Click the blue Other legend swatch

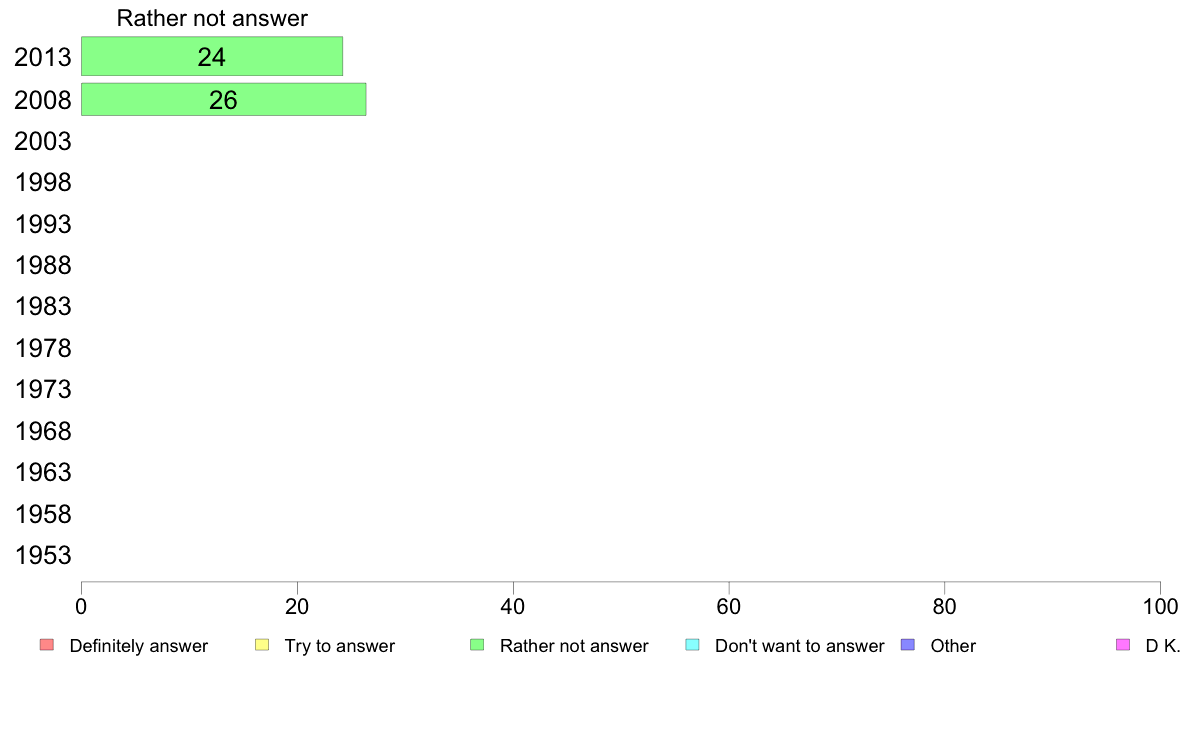click(908, 645)
